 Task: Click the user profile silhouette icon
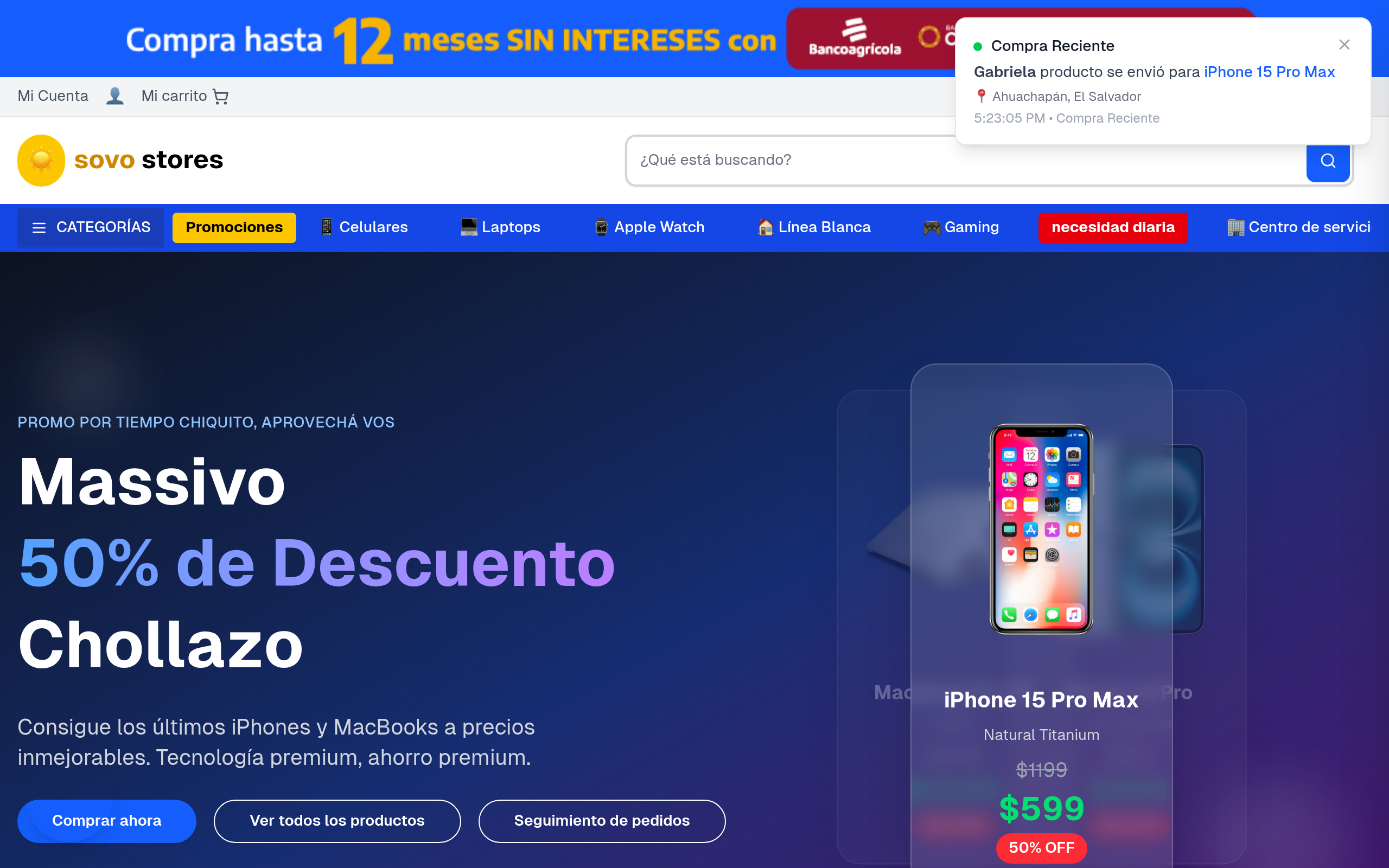tap(115, 96)
